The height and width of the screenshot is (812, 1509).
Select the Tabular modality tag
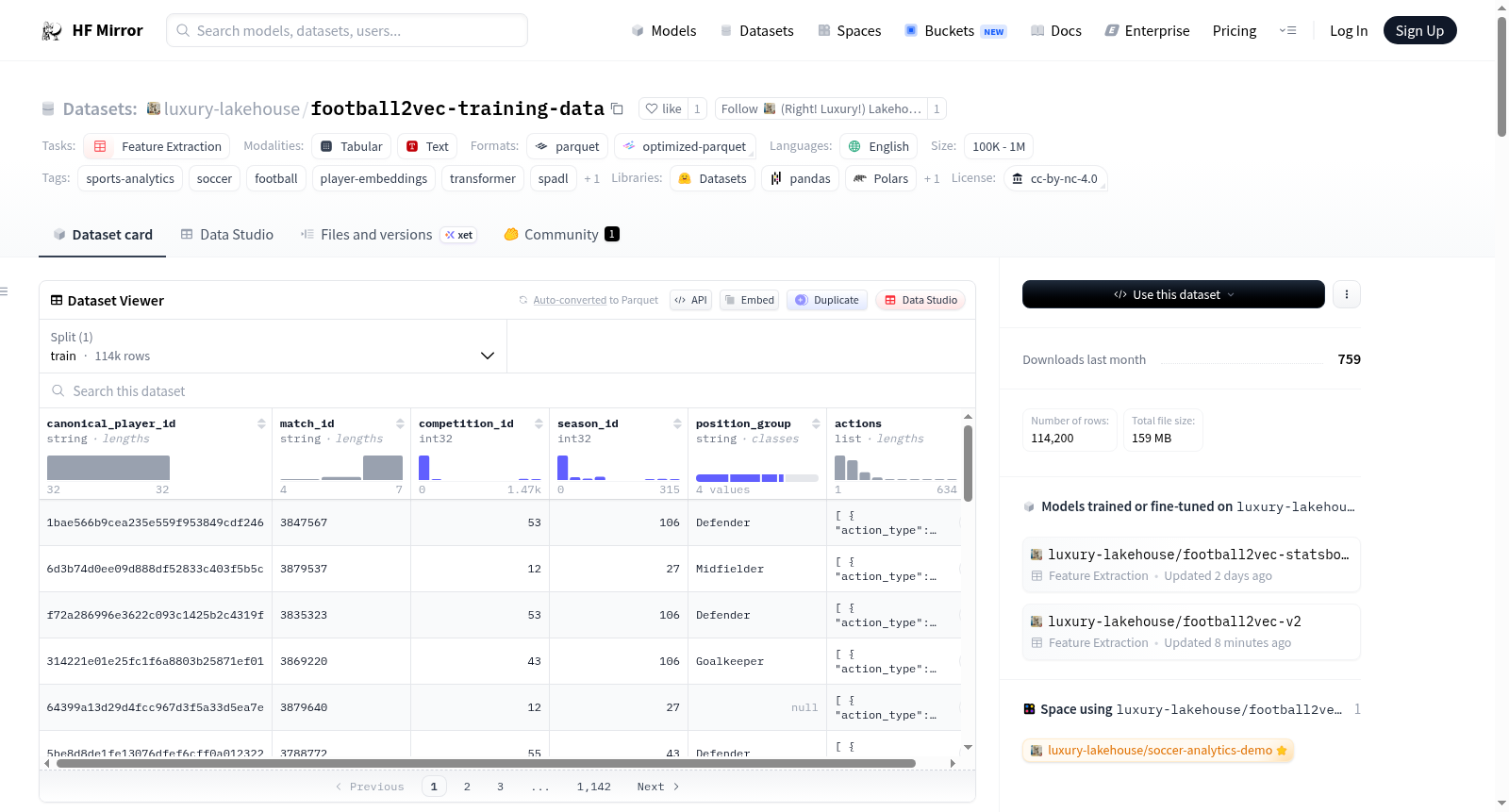(x=352, y=146)
